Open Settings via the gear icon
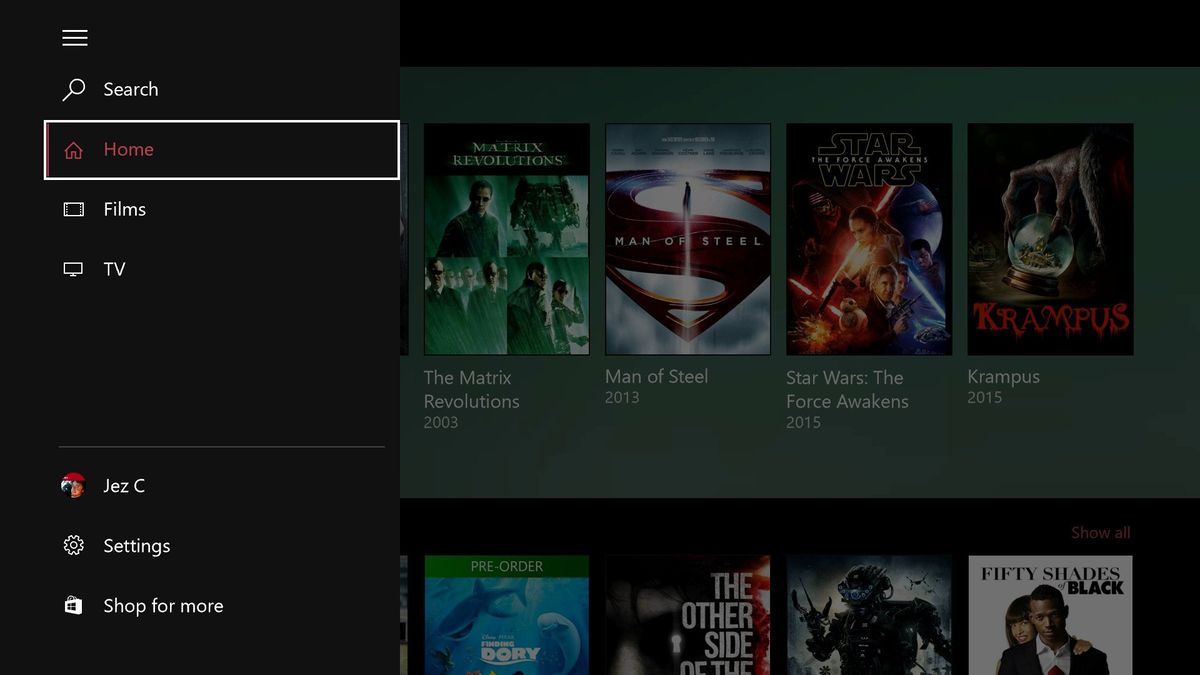The width and height of the screenshot is (1200, 675). [x=72, y=545]
